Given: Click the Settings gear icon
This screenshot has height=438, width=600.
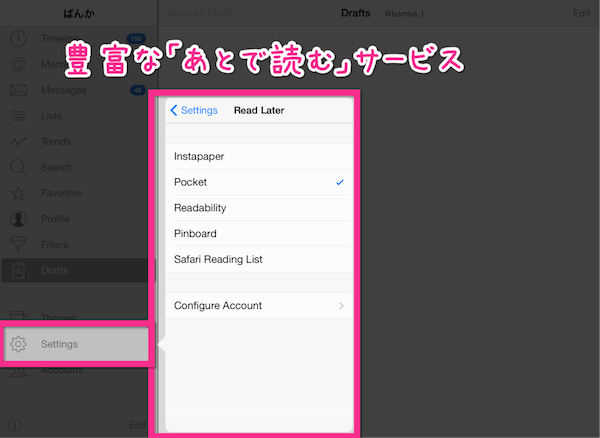Looking at the screenshot, I should (x=18, y=344).
